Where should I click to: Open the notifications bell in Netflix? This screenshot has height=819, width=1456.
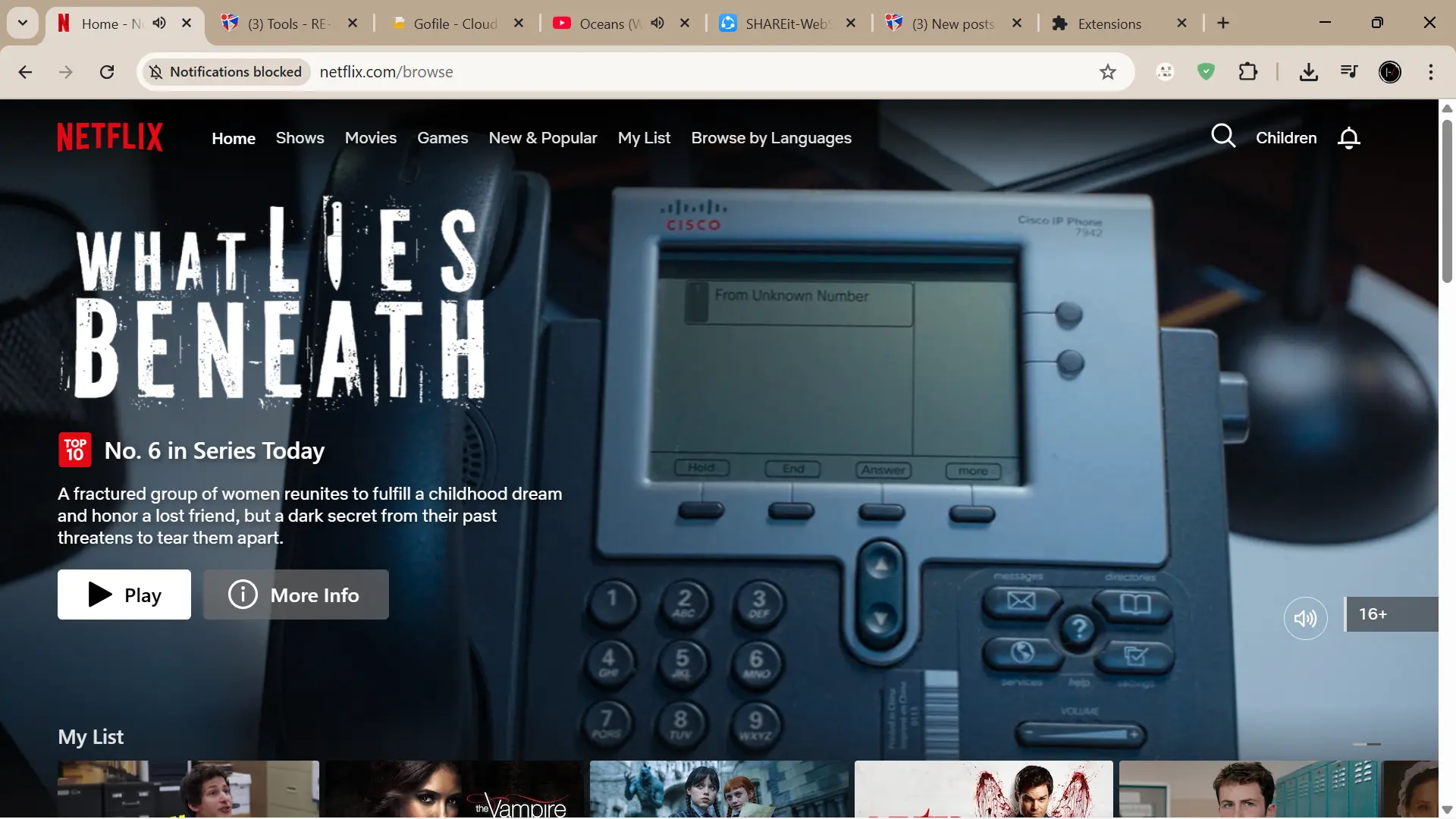[x=1349, y=138]
